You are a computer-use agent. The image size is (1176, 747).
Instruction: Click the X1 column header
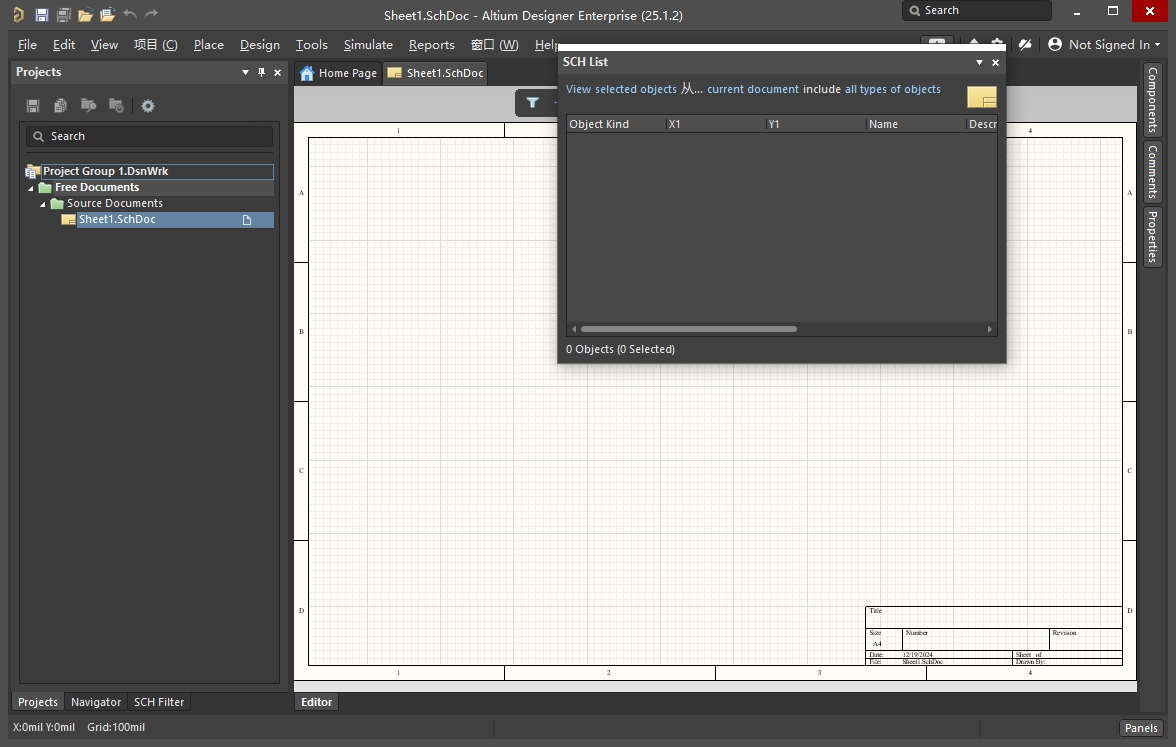(716, 124)
